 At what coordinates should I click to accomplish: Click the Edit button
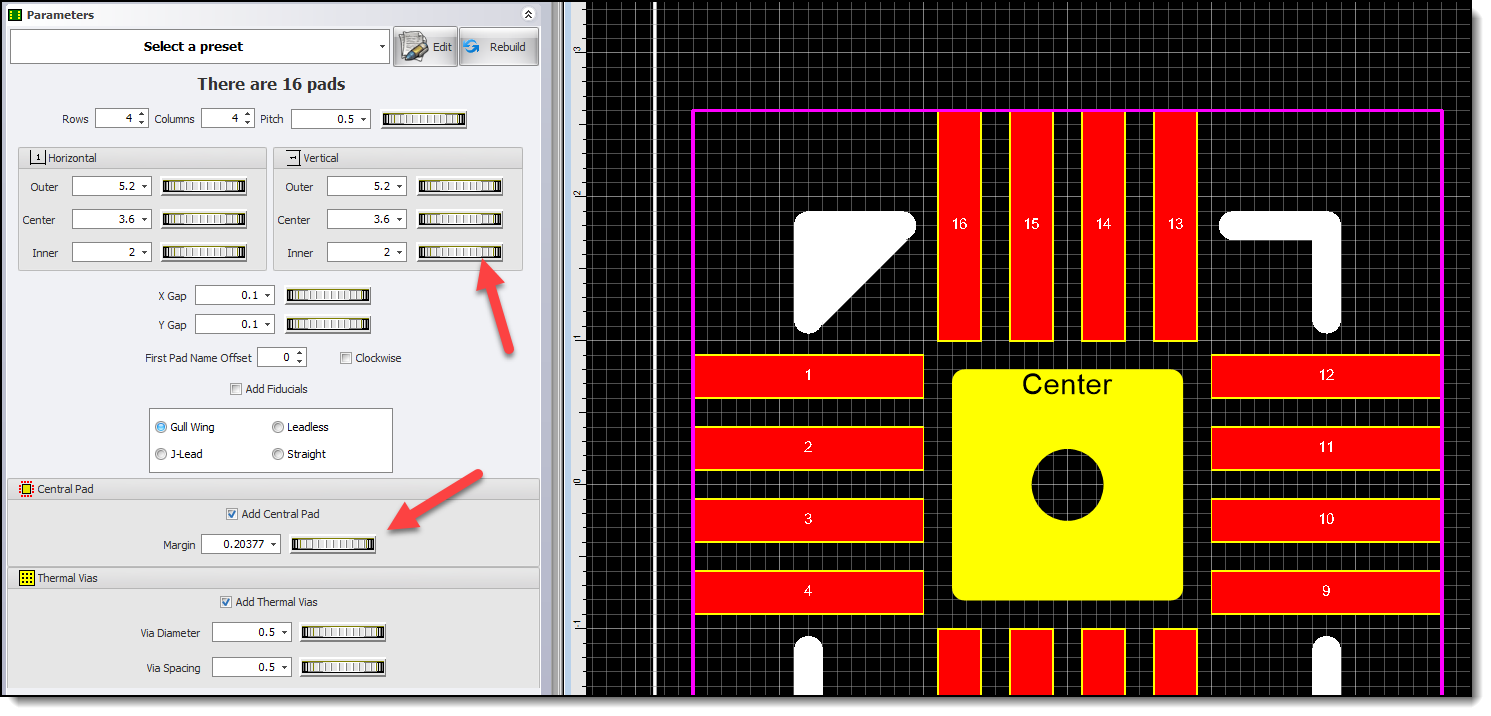[x=424, y=46]
